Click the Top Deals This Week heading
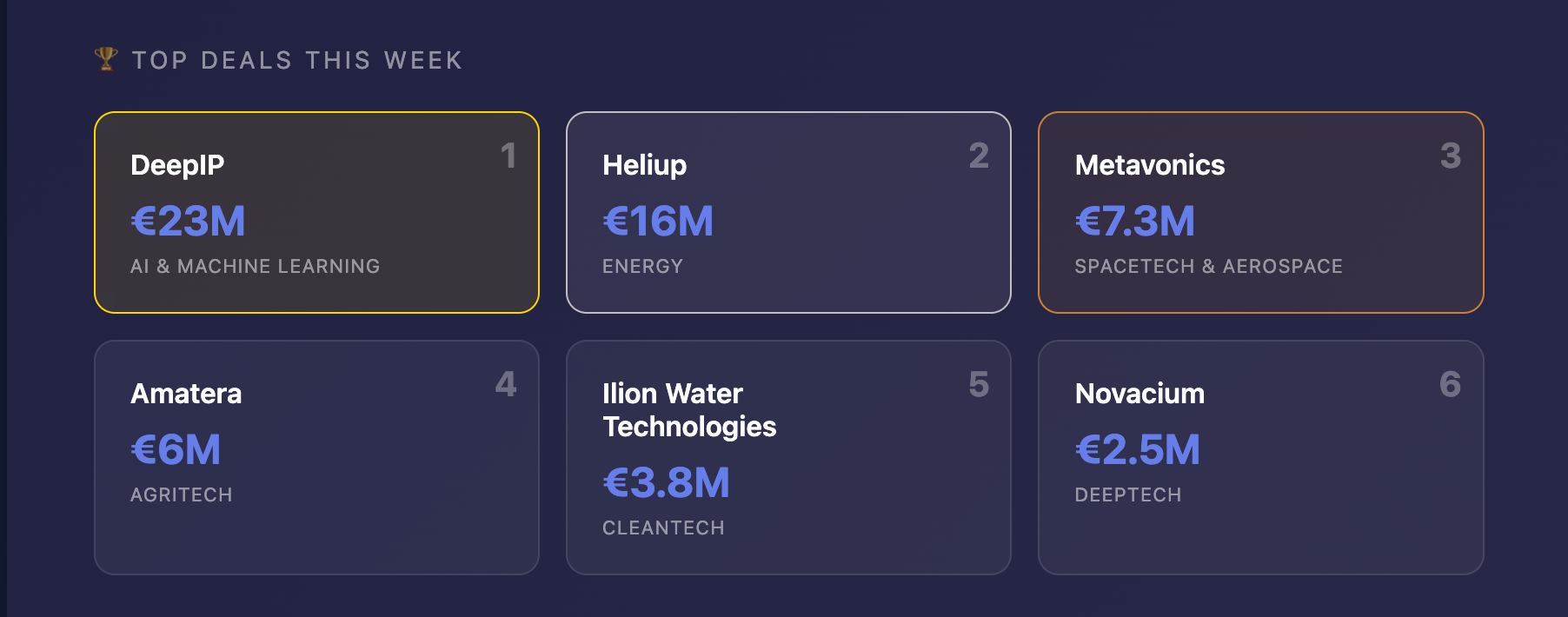This screenshot has width=1568, height=617. [297, 60]
